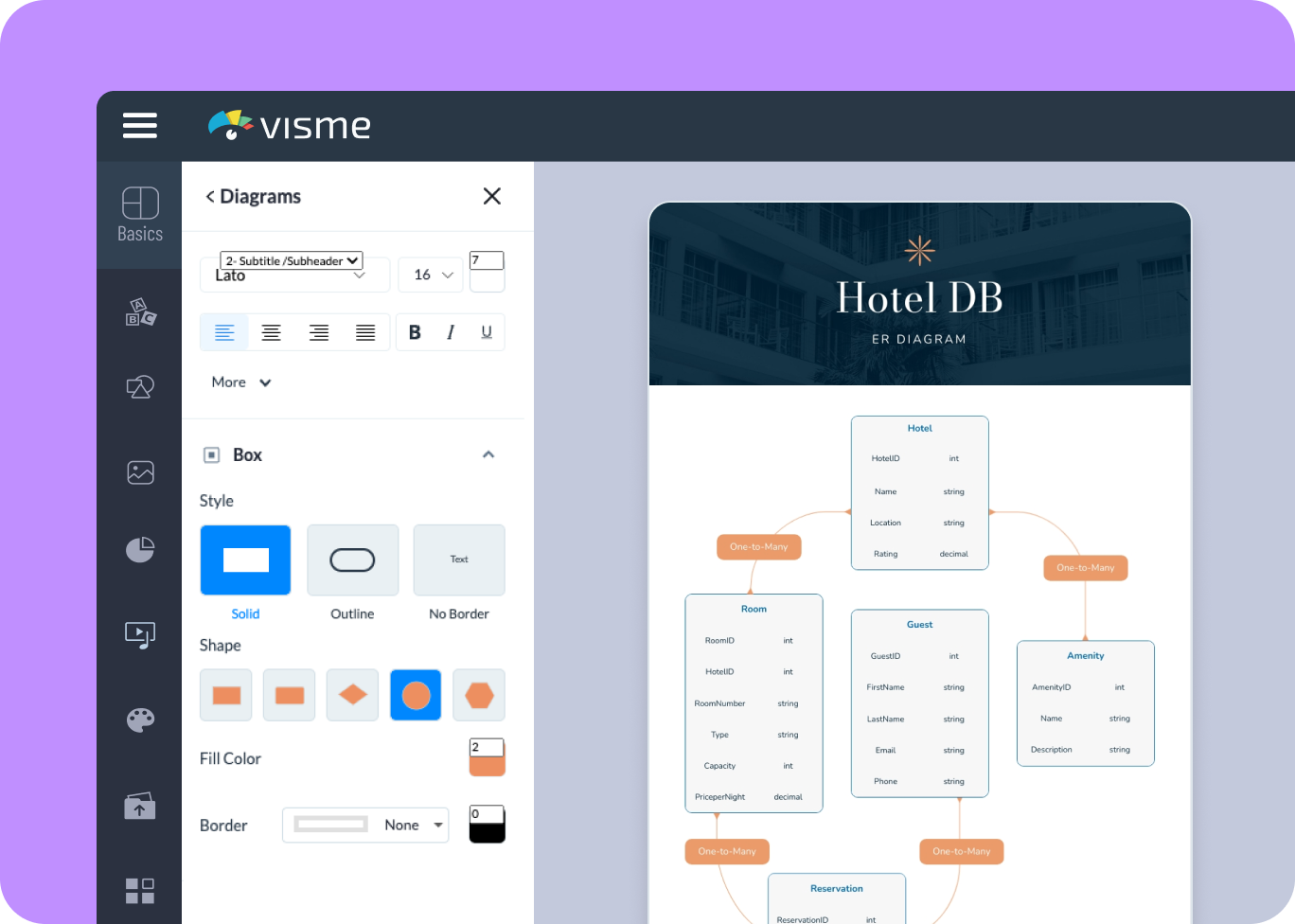Choose the sharp rectangle shape

point(226,696)
